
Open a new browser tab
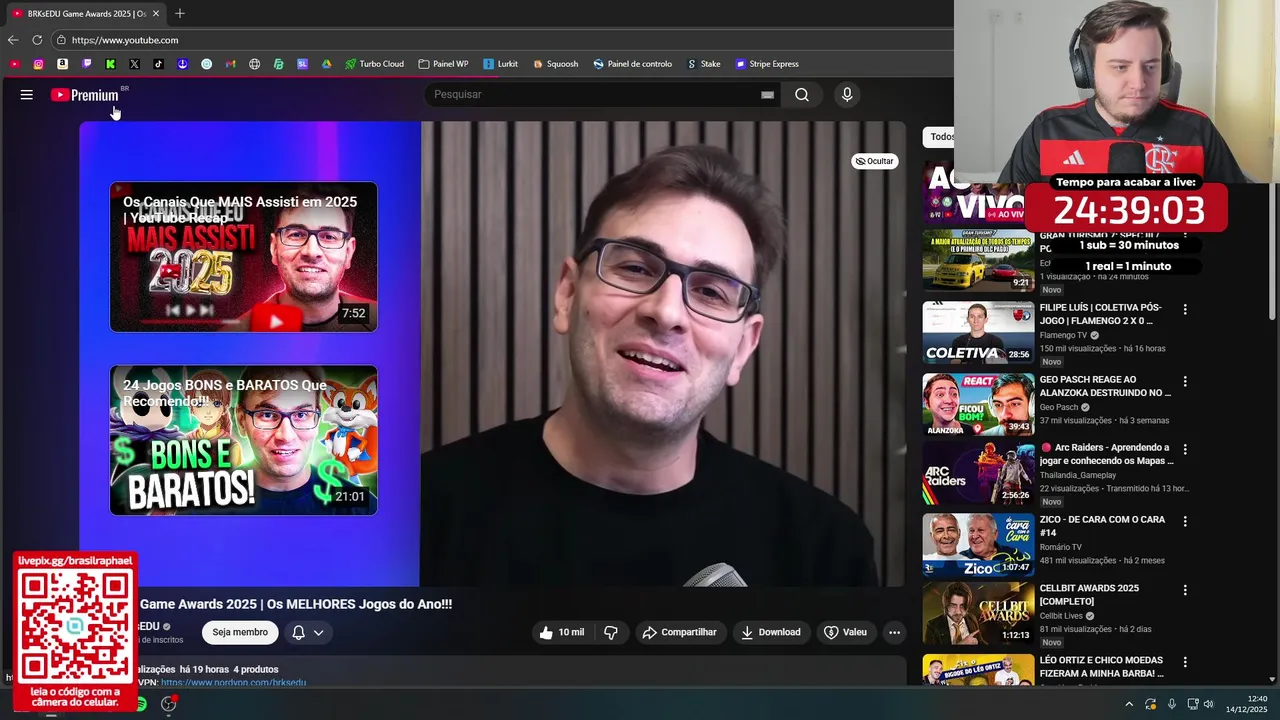(180, 14)
